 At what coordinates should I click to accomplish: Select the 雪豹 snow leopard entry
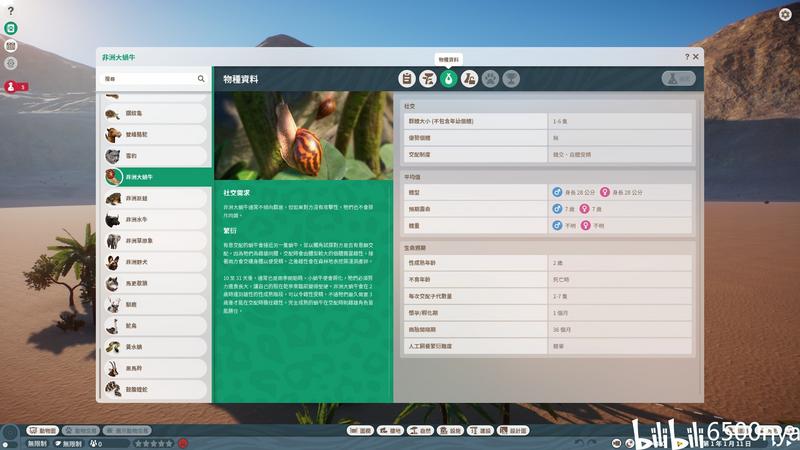[x=156, y=156]
